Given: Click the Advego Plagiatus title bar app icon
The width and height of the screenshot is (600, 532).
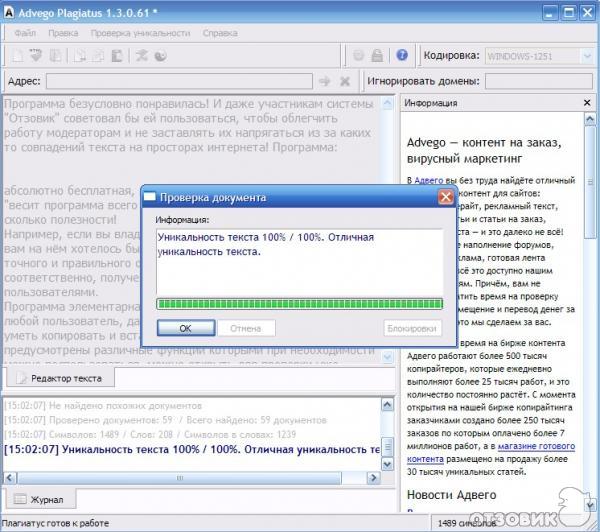Looking at the screenshot, I should pos(8,13).
